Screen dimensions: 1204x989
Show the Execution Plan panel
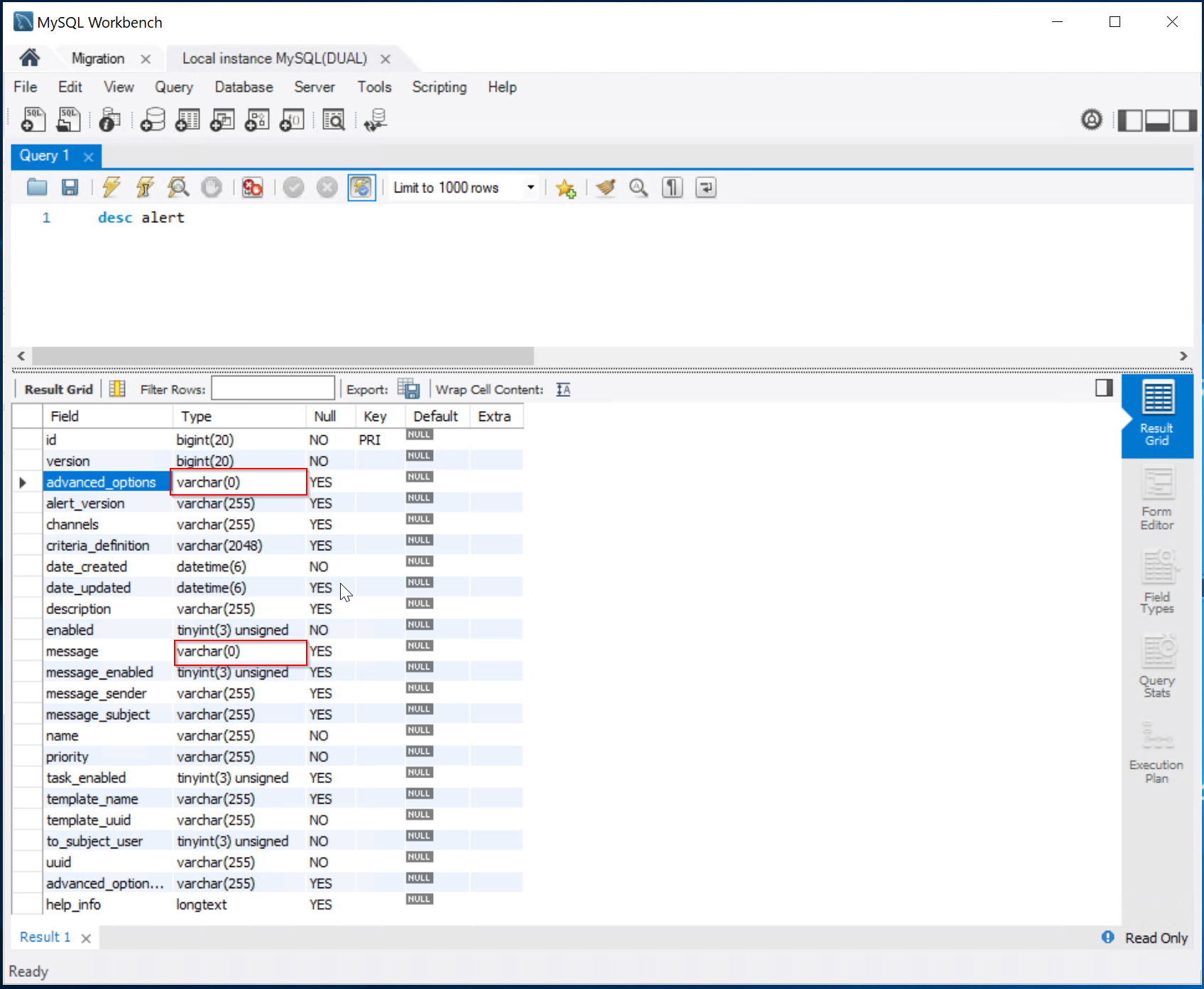pos(1156,753)
